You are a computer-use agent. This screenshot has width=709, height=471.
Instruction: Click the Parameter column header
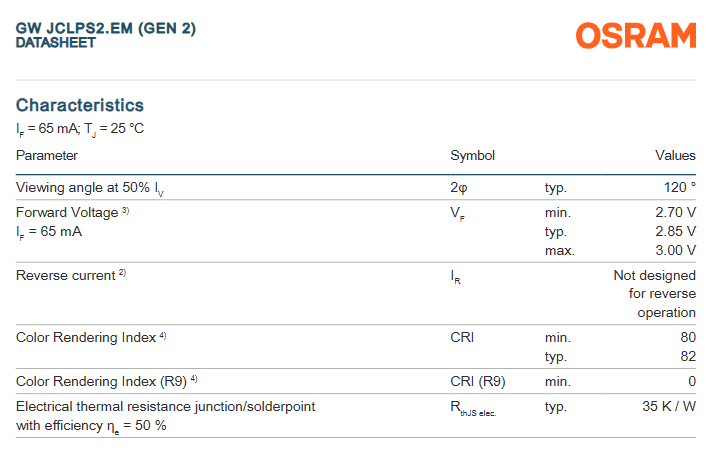47,155
